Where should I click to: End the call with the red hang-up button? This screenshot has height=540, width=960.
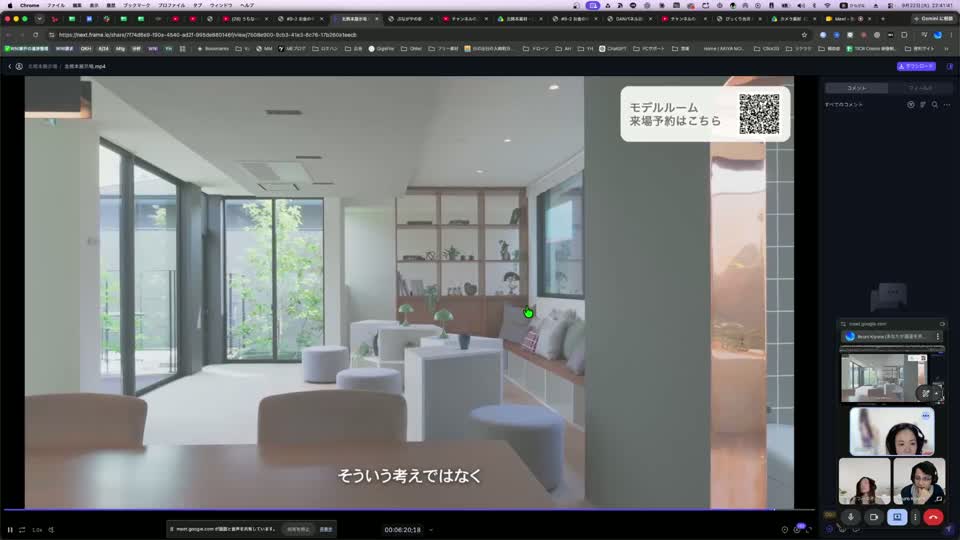coord(933,517)
